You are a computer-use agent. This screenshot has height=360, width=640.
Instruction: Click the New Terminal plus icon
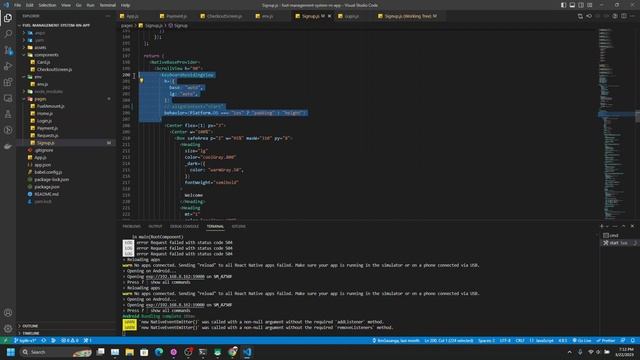coord(602,226)
